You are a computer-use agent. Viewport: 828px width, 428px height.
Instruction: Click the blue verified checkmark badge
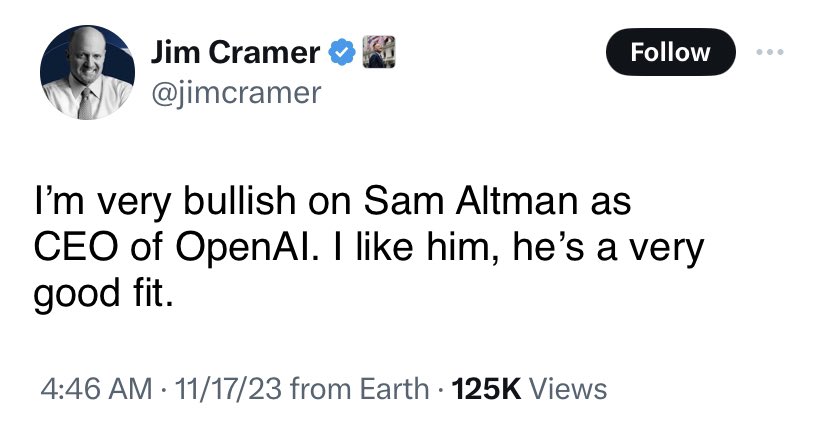[342, 52]
